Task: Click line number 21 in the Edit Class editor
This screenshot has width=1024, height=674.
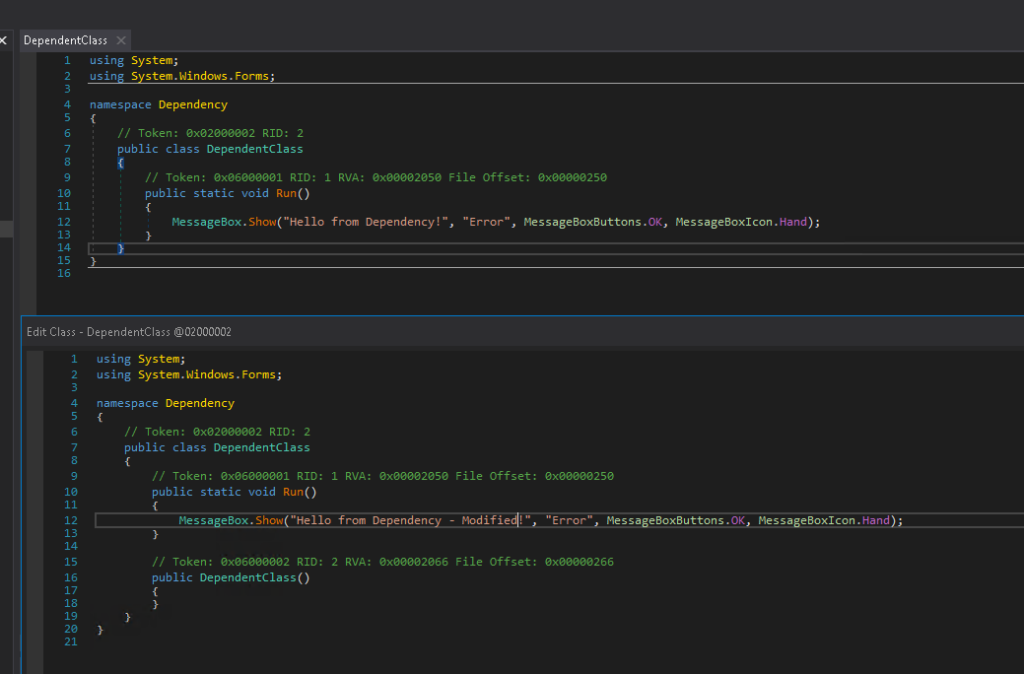Action: 71,641
